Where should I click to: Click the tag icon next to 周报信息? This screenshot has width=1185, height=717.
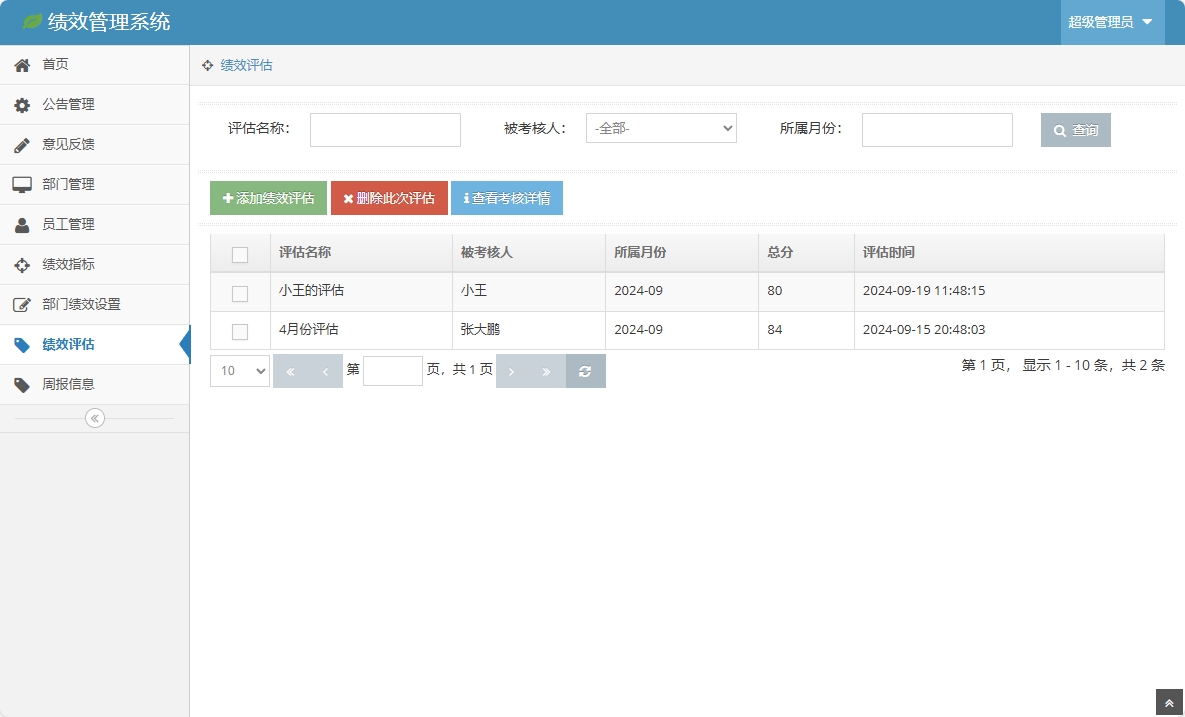pyautogui.click(x=20, y=384)
